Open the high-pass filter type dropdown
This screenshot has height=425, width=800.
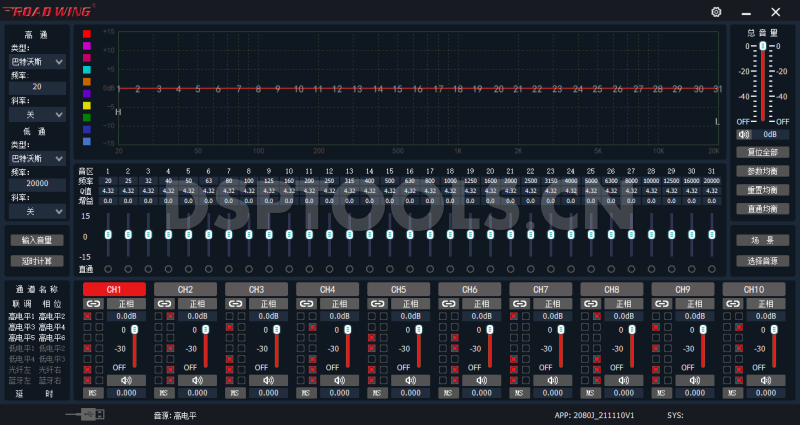(x=36, y=62)
